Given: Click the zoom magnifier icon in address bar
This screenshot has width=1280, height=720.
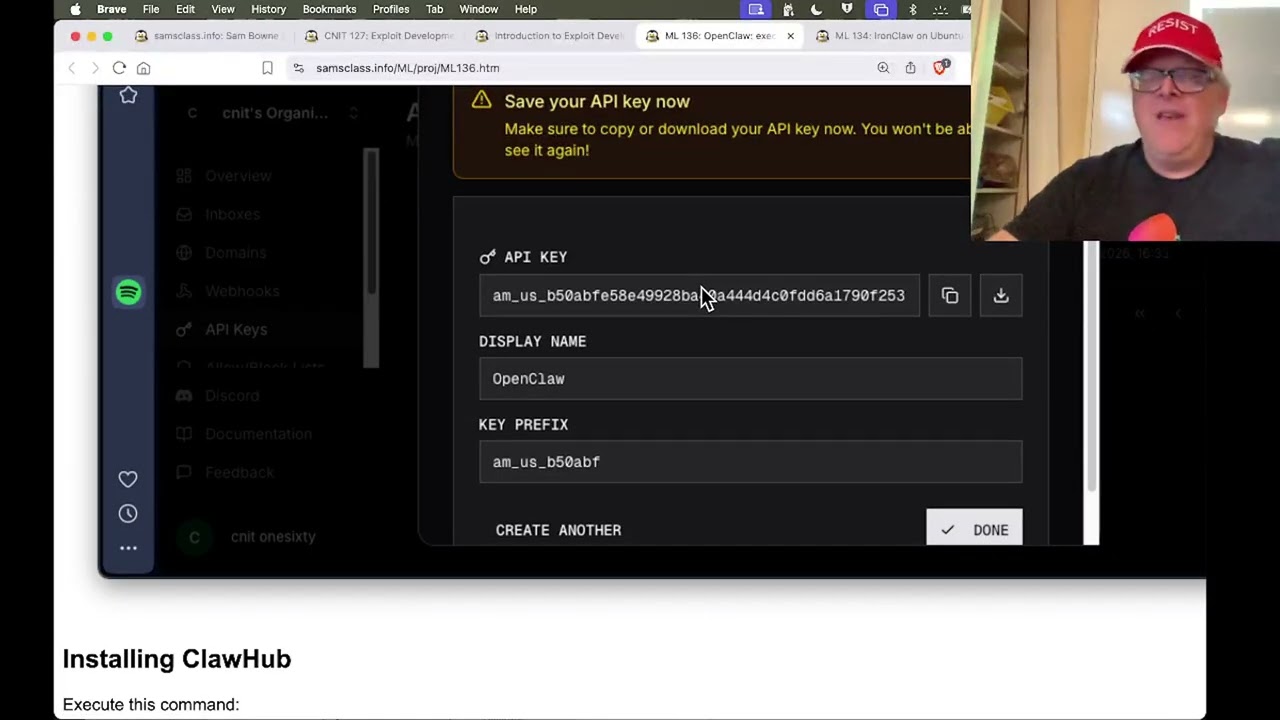Looking at the screenshot, I should pyautogui.click(x=883, y=68).
